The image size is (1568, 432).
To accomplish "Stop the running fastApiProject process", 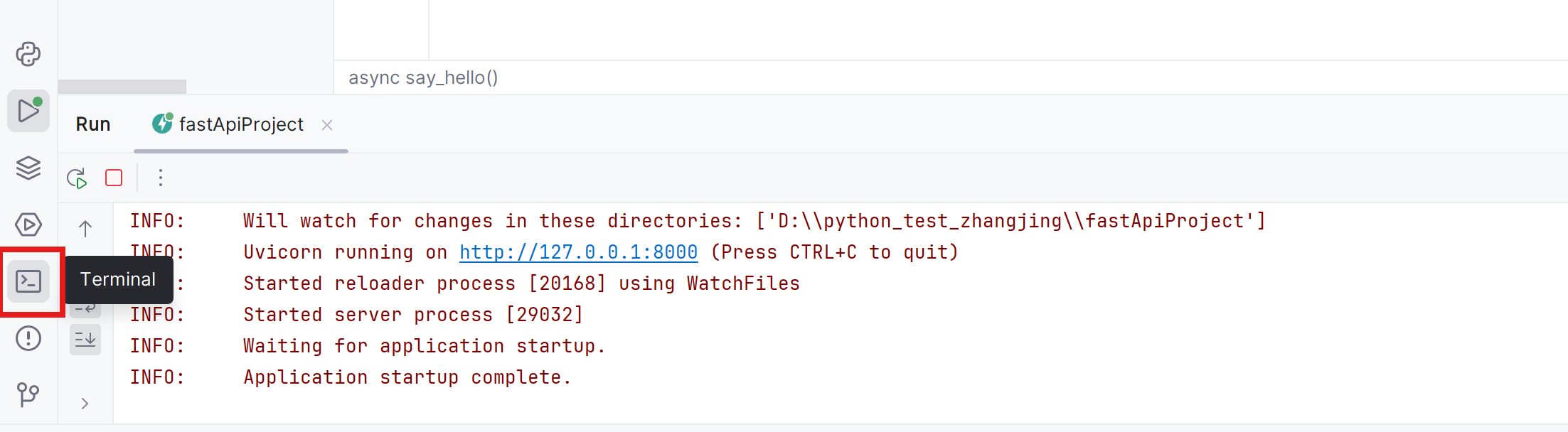I will (114, 178).
